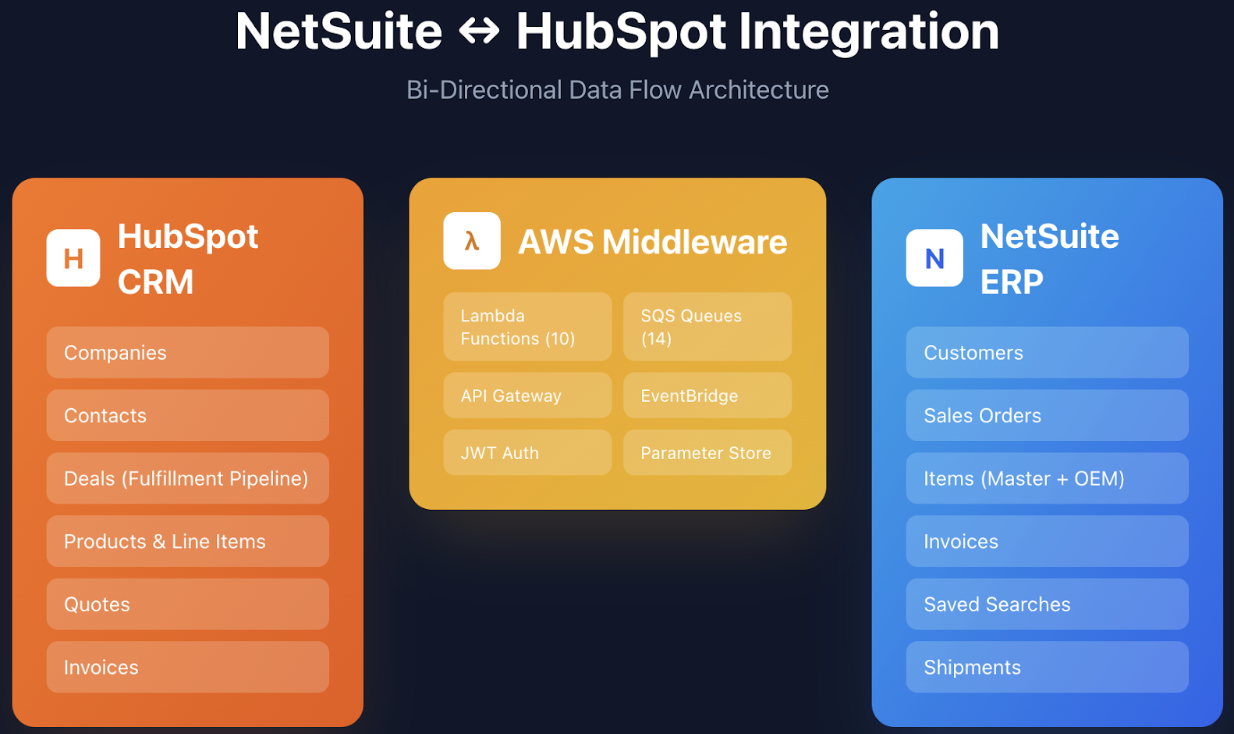
Task: Select the Companies item in HubSpot CRM
Action: pyautogui.click(x=187, y=353)
